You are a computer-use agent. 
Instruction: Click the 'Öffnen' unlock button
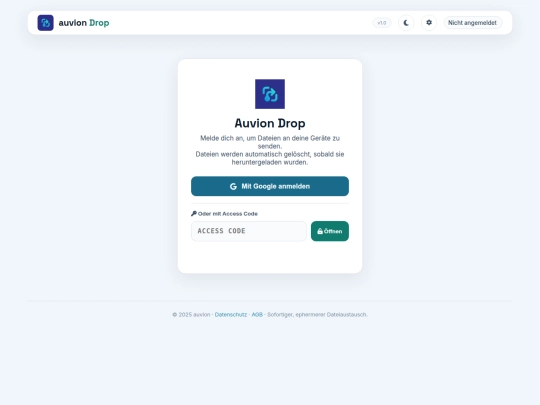[330, 231]
